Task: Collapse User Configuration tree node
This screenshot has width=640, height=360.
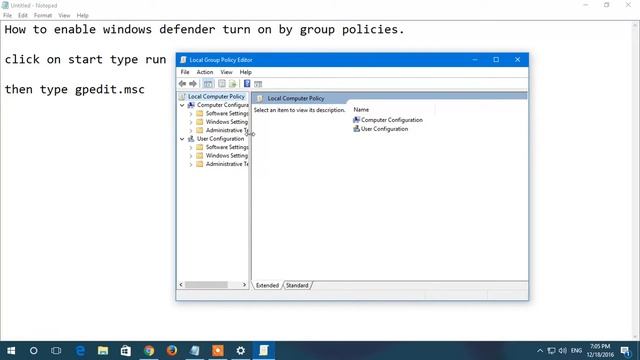Action: [182, 139]
